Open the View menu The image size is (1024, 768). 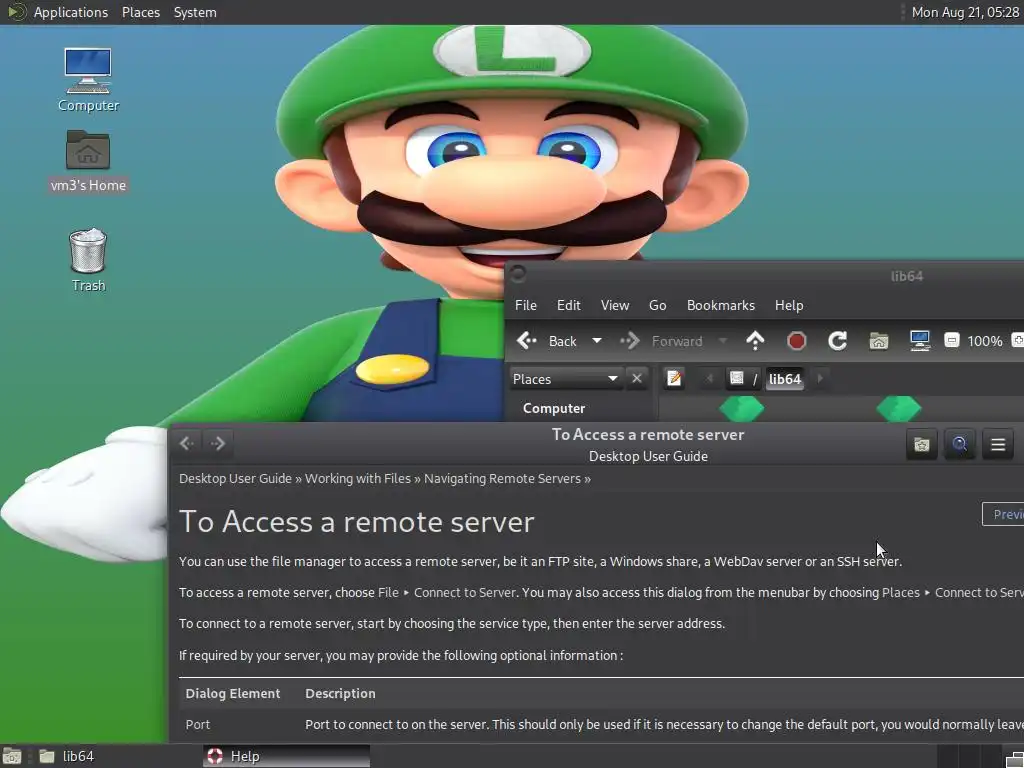[615, 305]
